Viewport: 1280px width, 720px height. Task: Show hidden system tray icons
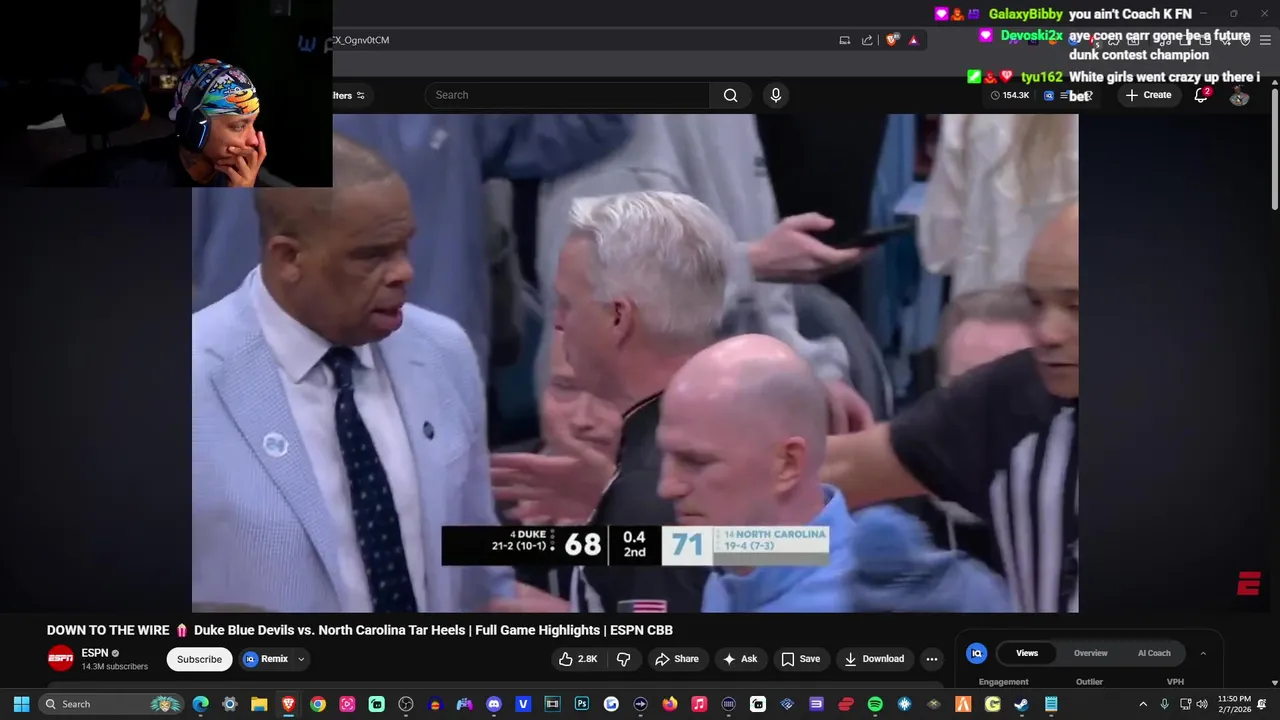(x=1143, y=704)
